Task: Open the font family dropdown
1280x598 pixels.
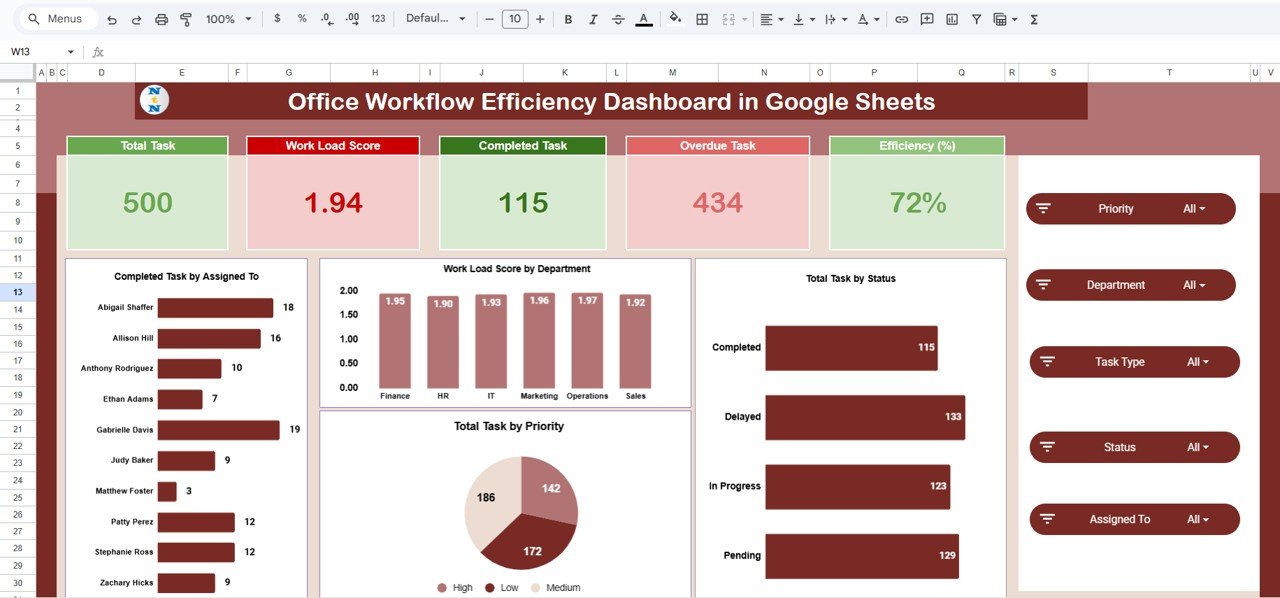Action: (x=436, y=19)
